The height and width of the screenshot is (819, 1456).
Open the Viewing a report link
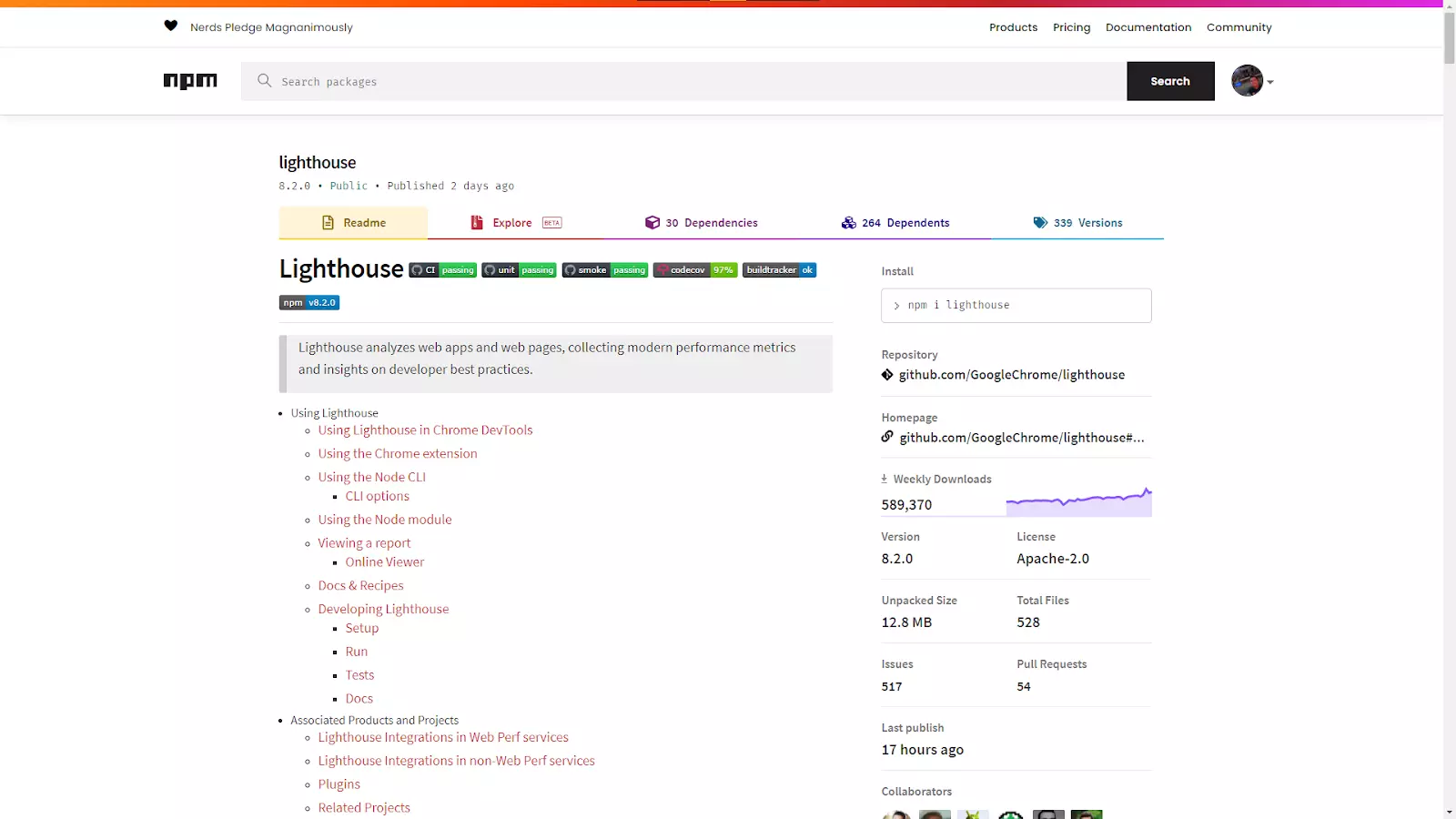pos(364,544)
